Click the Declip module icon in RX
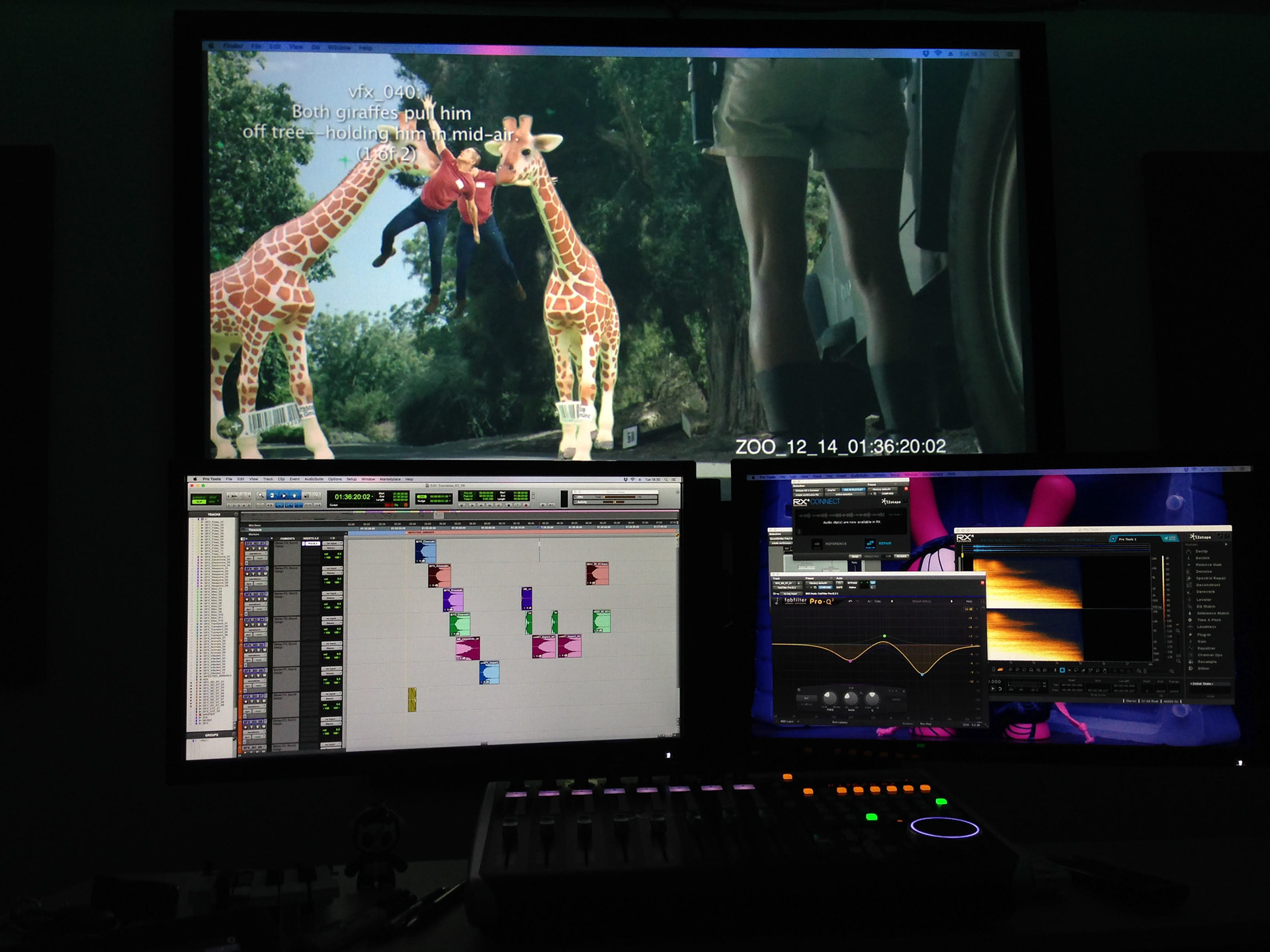This screenshot has height=952, width=1270. click(x=1190, y=551)
